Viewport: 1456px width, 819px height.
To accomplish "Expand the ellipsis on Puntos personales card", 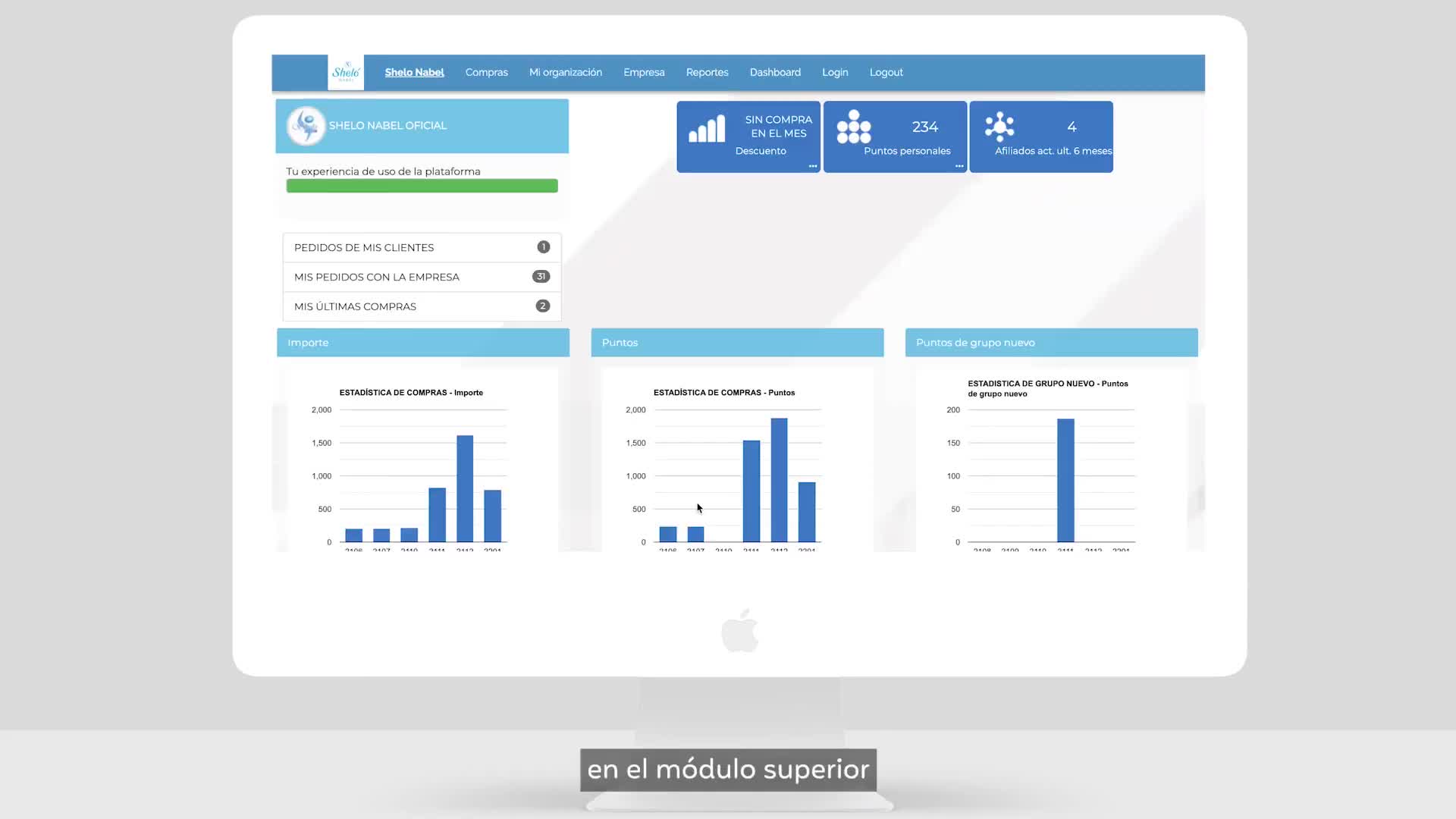I will [959, 166].
